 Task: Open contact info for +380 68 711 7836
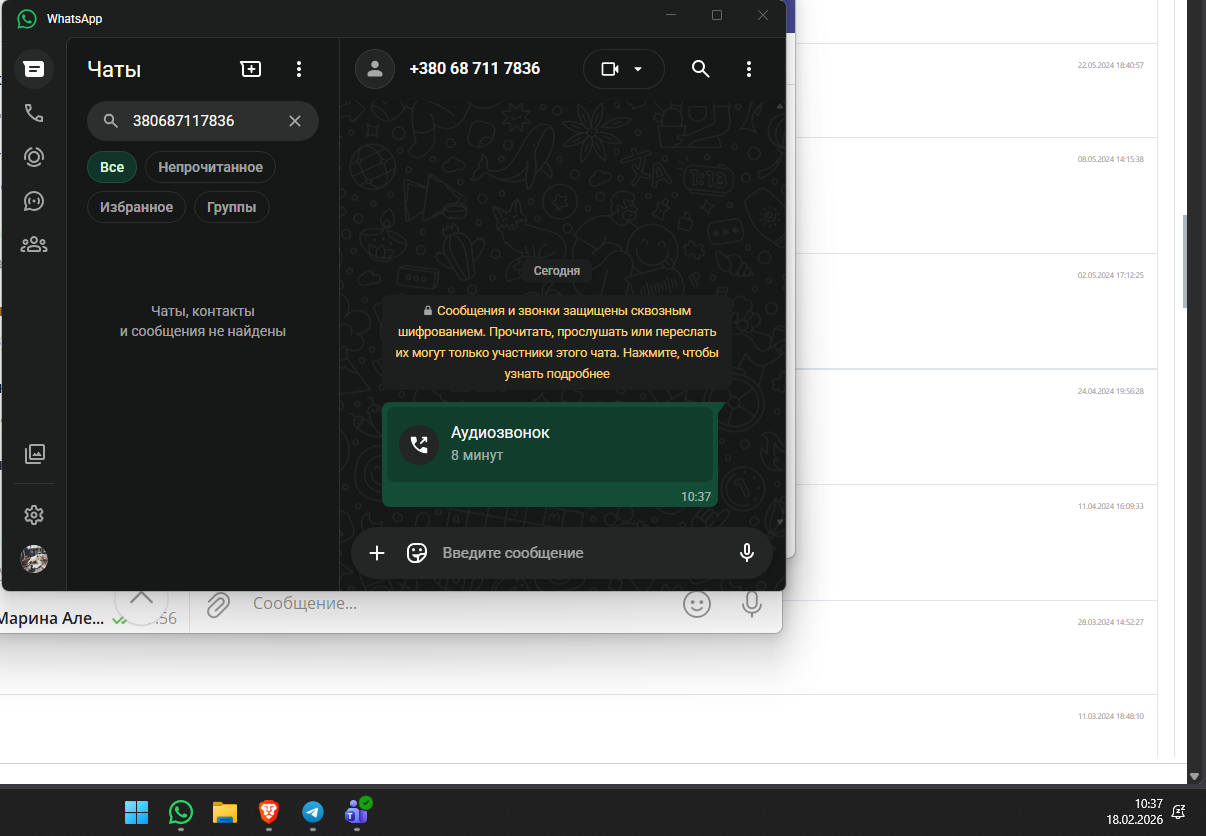coord(474,69)
